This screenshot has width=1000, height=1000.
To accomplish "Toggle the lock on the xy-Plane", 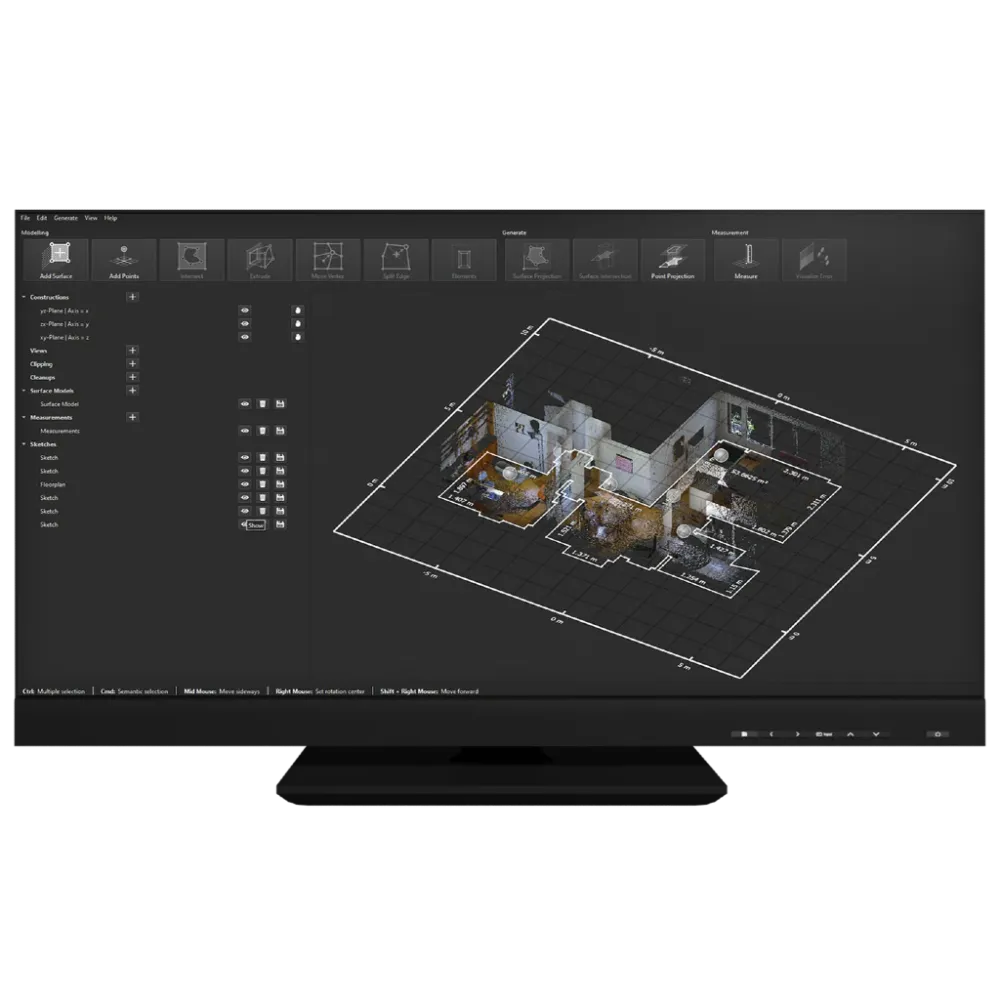I will 297,337.
